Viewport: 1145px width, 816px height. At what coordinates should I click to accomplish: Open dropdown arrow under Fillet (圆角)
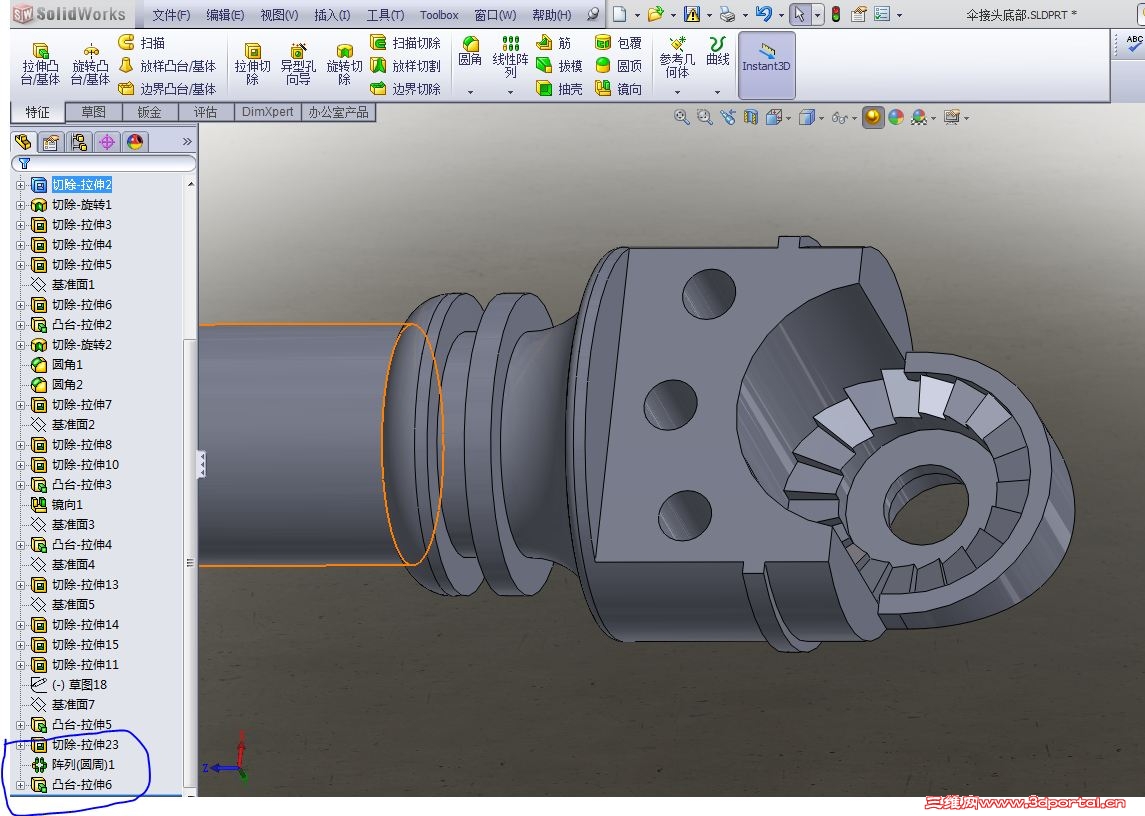pyautogui.click(x=470, y=92)
